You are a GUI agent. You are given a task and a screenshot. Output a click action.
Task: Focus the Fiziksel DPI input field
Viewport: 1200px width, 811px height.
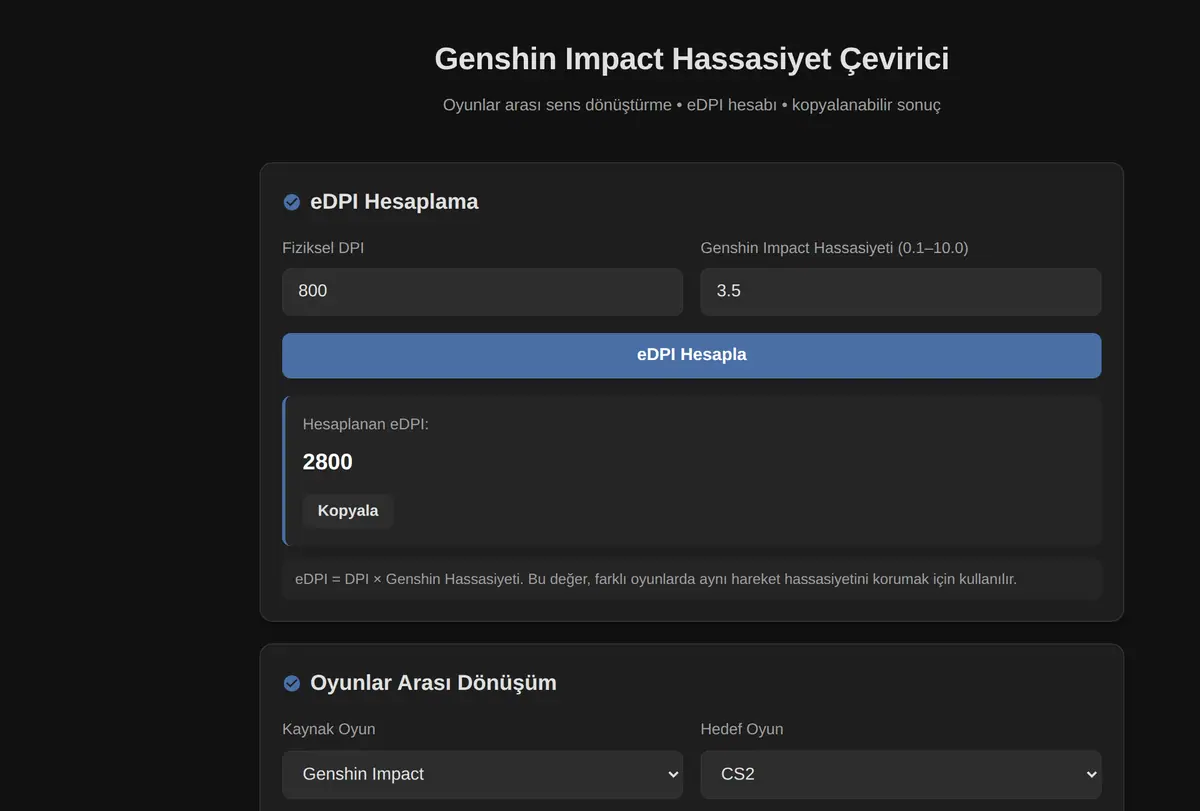[483, 291]
